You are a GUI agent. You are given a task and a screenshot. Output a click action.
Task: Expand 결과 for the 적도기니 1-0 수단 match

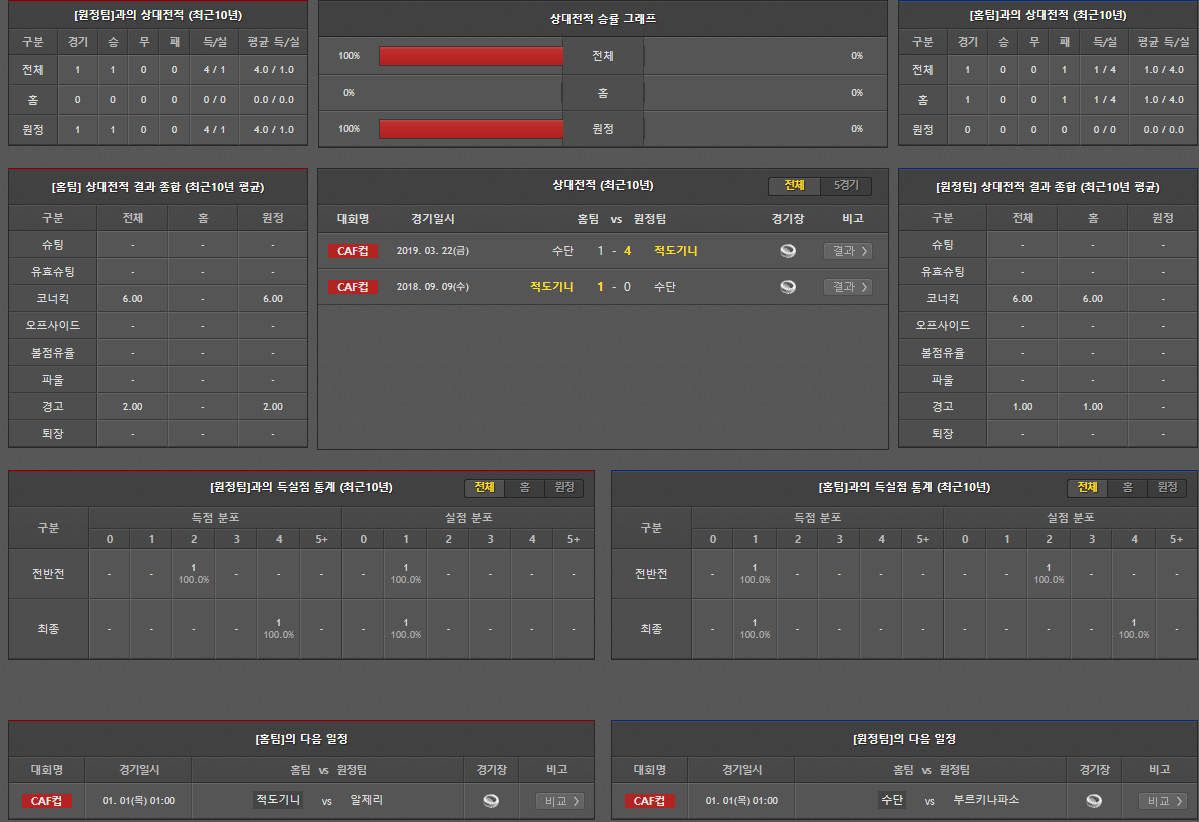tap(847, 287)
